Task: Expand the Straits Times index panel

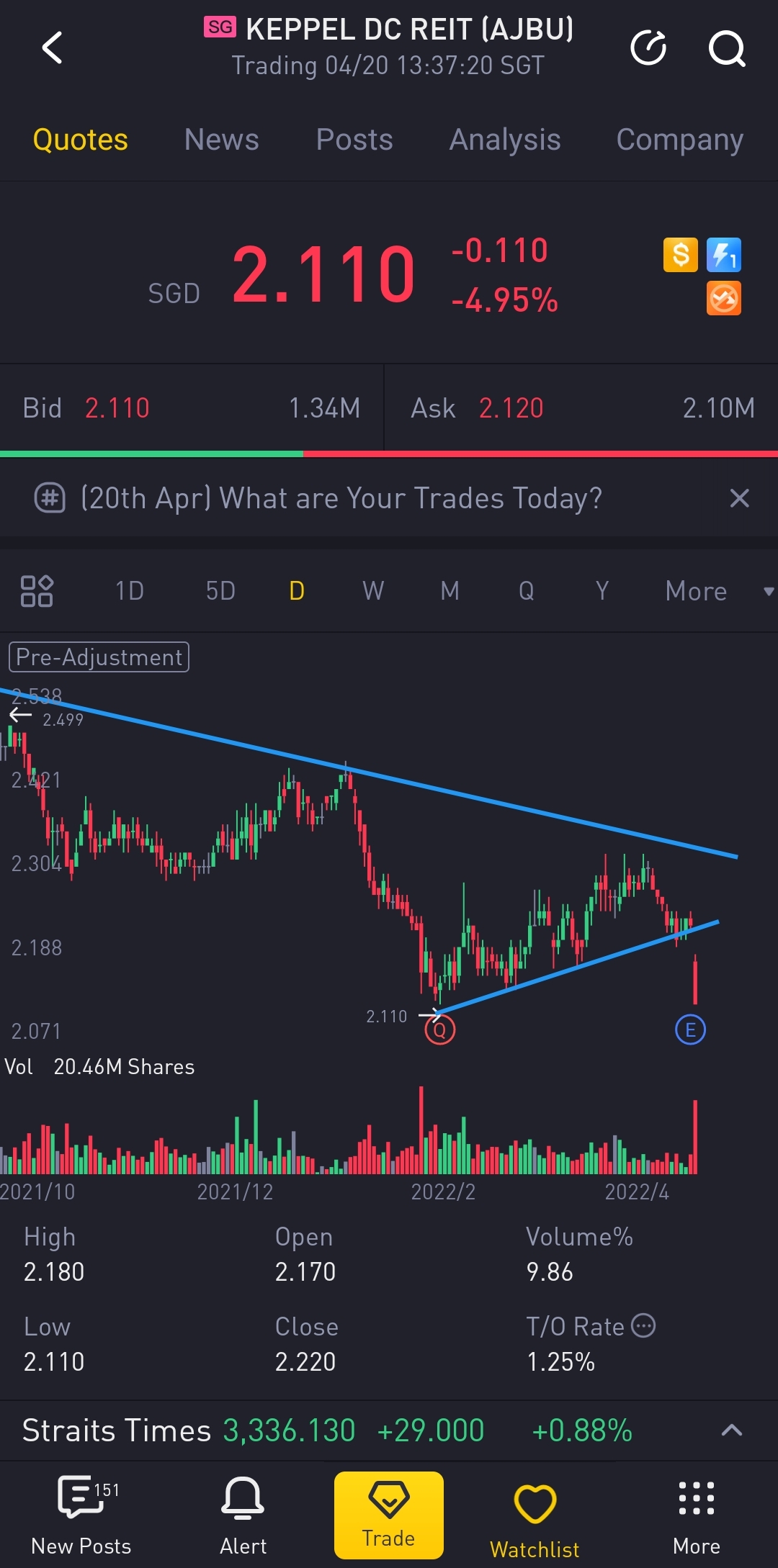Action: pos(732,1430)
